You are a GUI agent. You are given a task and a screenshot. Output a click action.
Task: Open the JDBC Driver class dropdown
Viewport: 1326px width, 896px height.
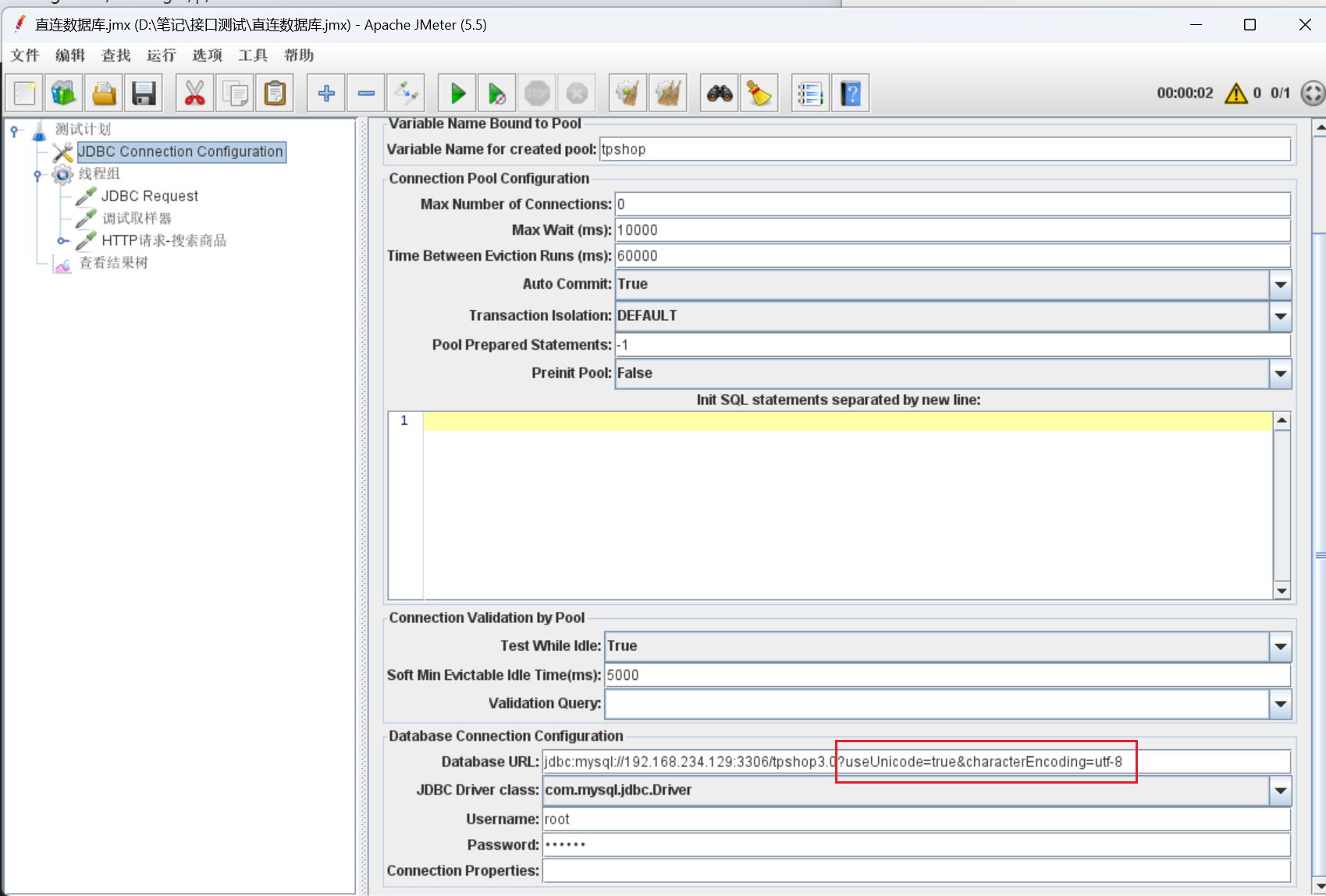[x=1280, y=791]
